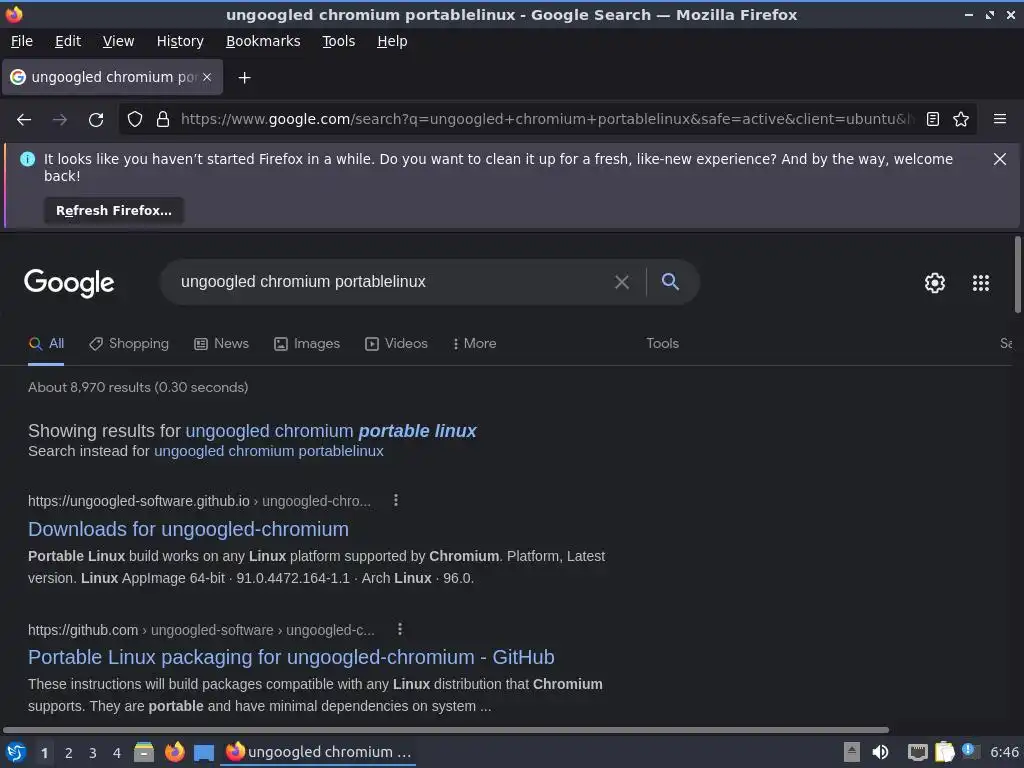Launch file manager from taskbar

[144, 752]
